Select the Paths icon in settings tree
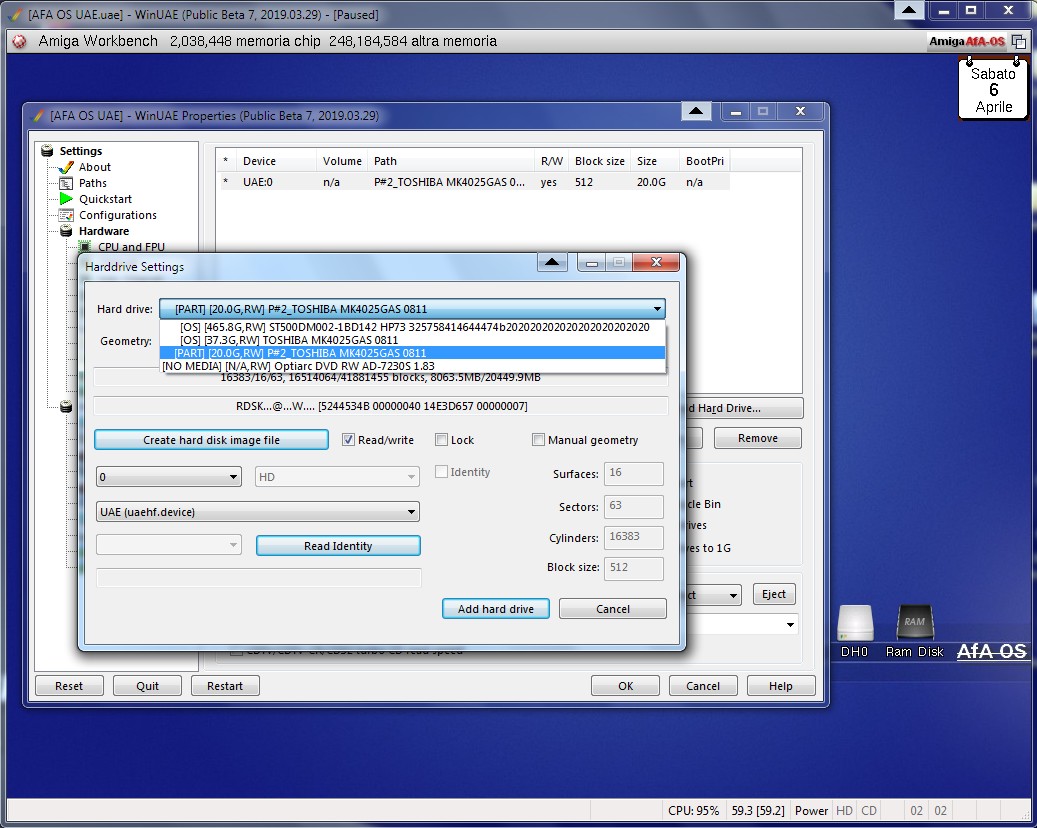The image size is (1037, 828). pyautogui.click(x=67, y=183)
